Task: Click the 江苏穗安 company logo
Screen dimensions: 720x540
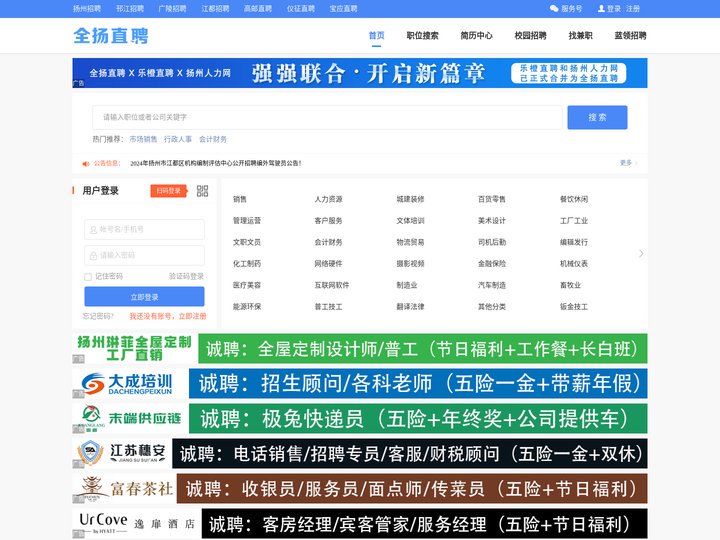Action: tap(122, 453)
